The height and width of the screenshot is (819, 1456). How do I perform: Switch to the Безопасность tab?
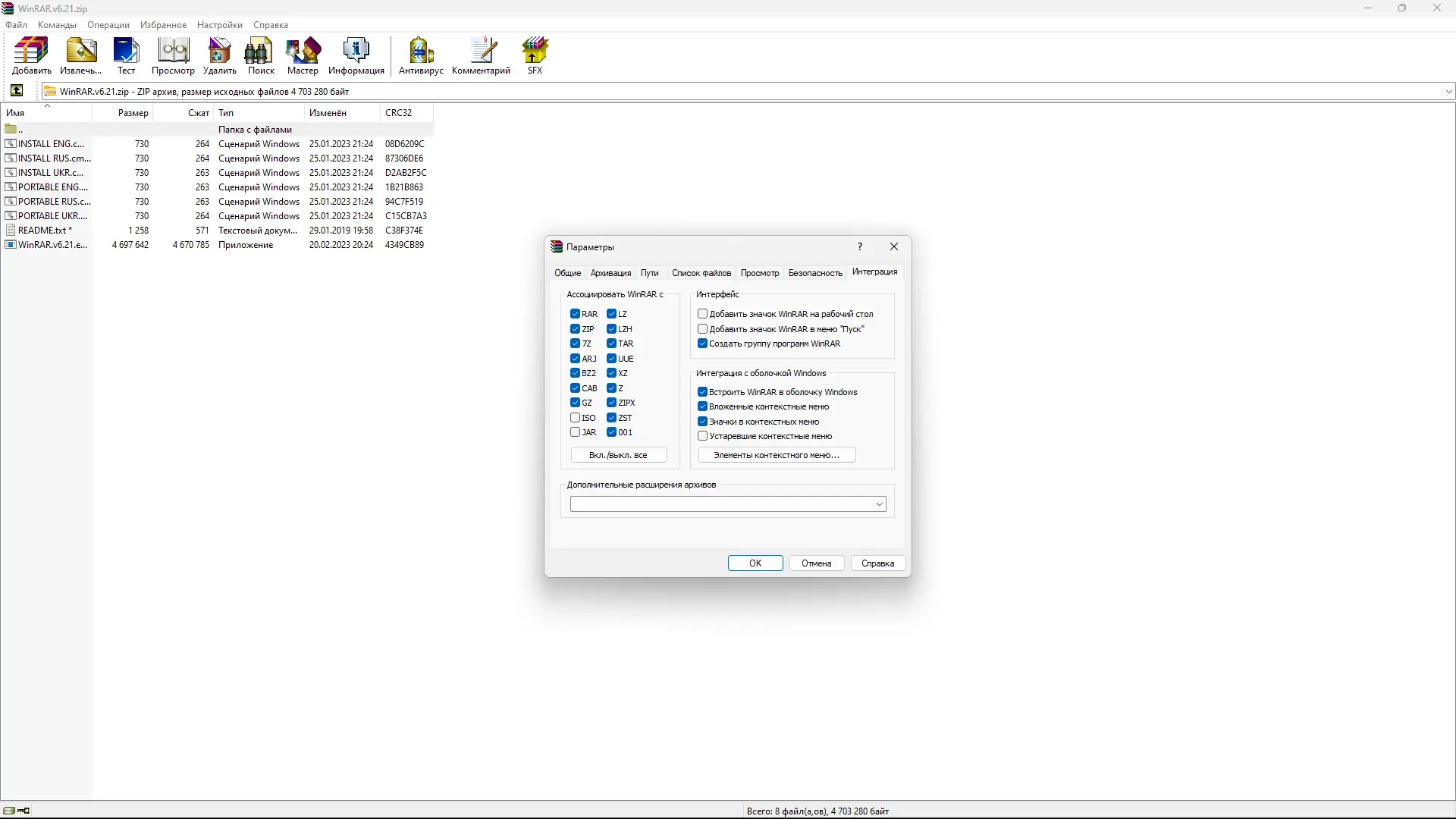tap(814, 273)
